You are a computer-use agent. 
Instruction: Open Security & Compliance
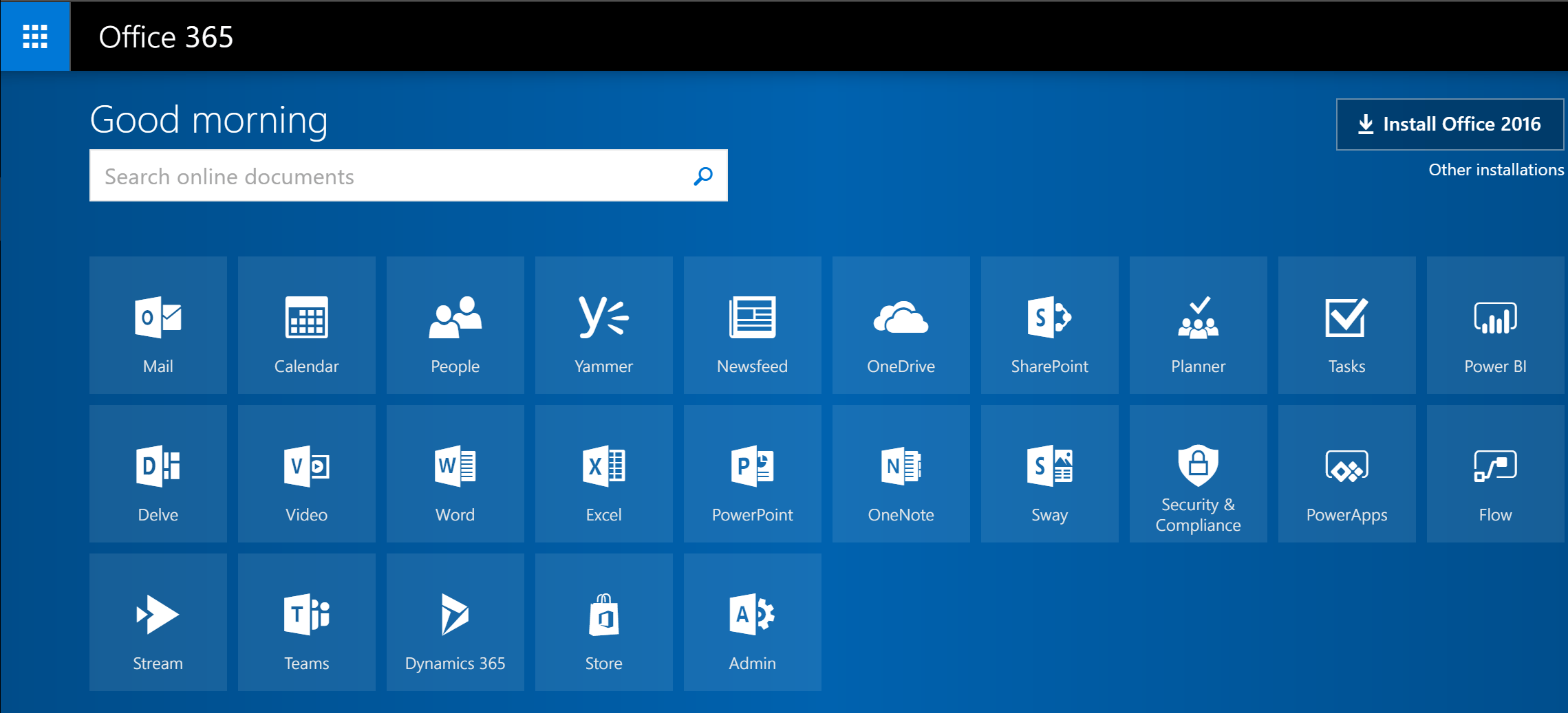click(1198, 474)
